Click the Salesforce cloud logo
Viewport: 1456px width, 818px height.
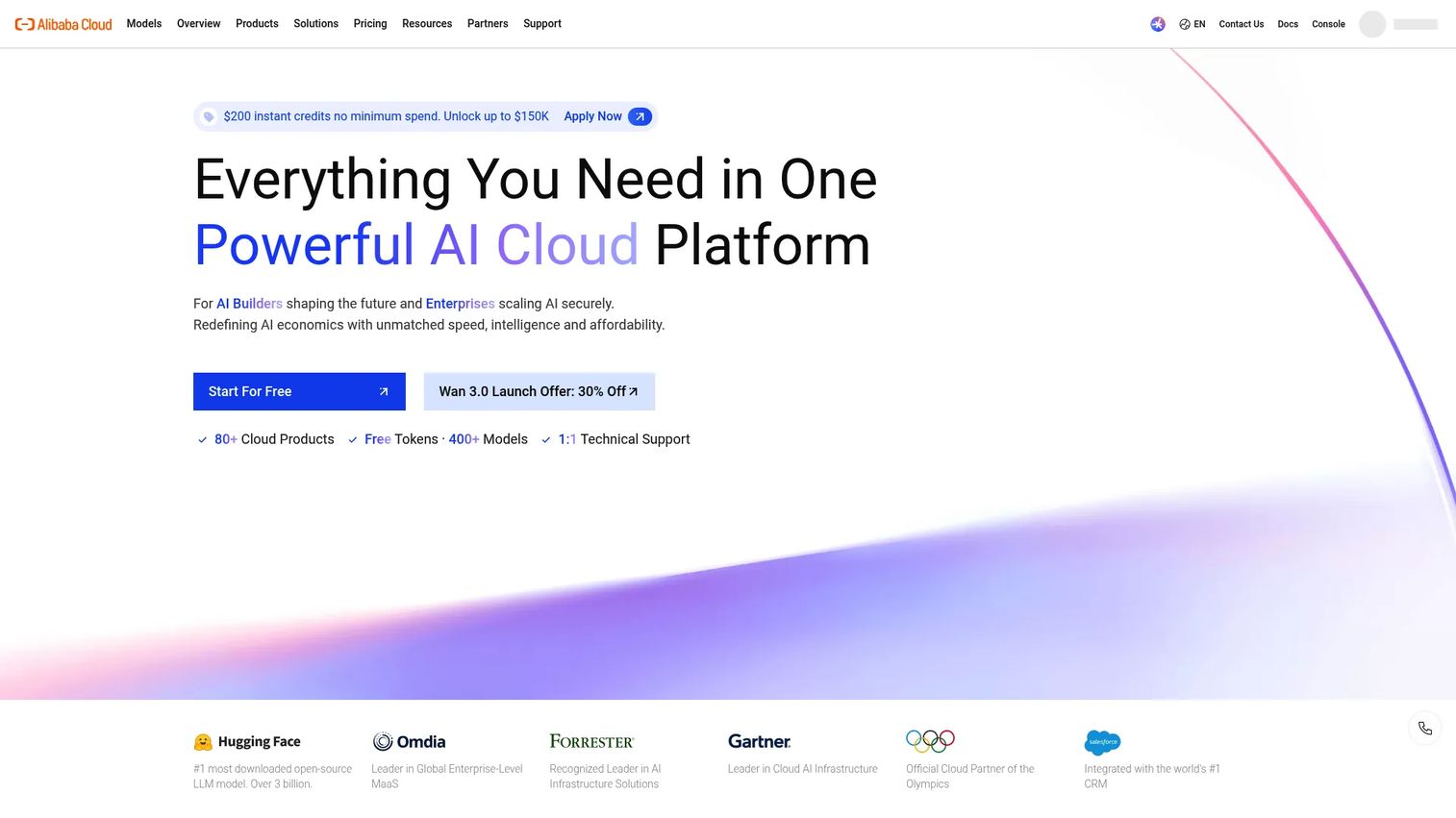click(x=1102, y=742)
